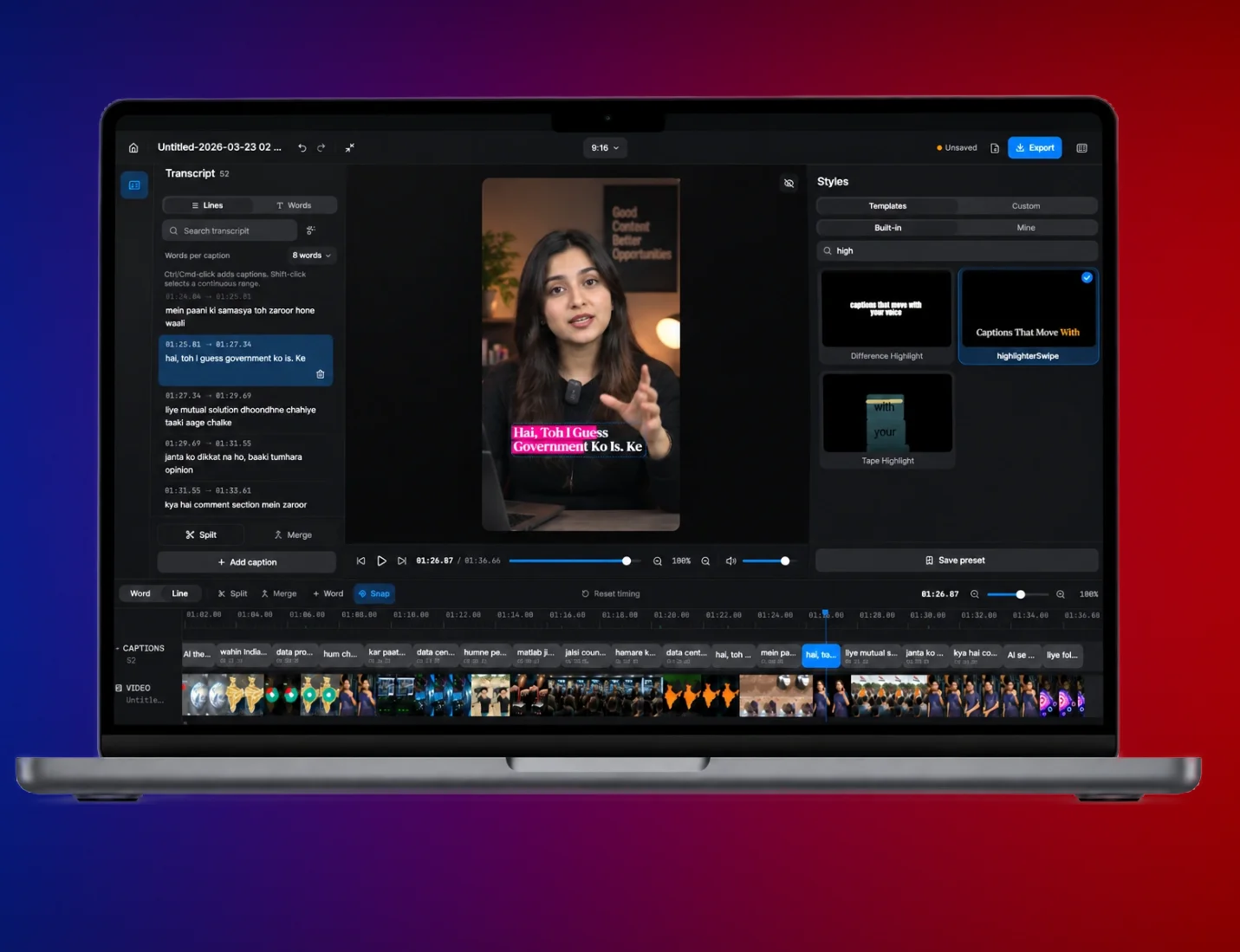Redo the last edit
Screen dimensions: 1240x952
(x=321, y=148)
